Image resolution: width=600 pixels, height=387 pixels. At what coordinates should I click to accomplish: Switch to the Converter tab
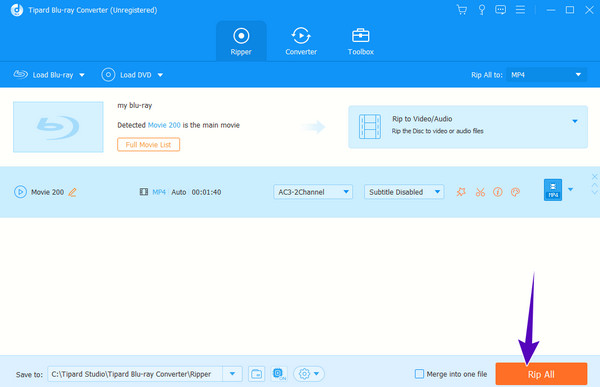coord(301,41)
